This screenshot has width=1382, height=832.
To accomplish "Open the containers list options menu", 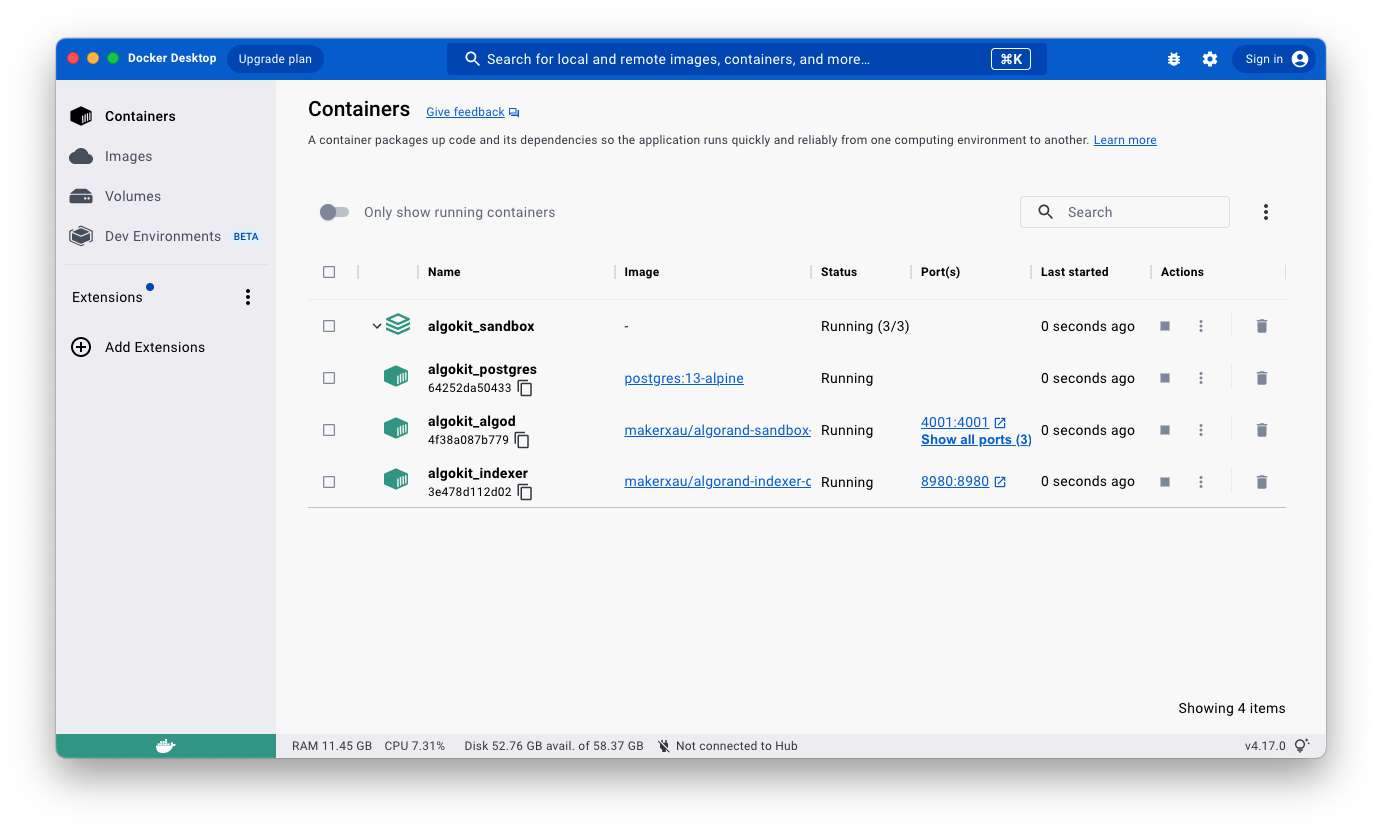I will pos(1265,212).
